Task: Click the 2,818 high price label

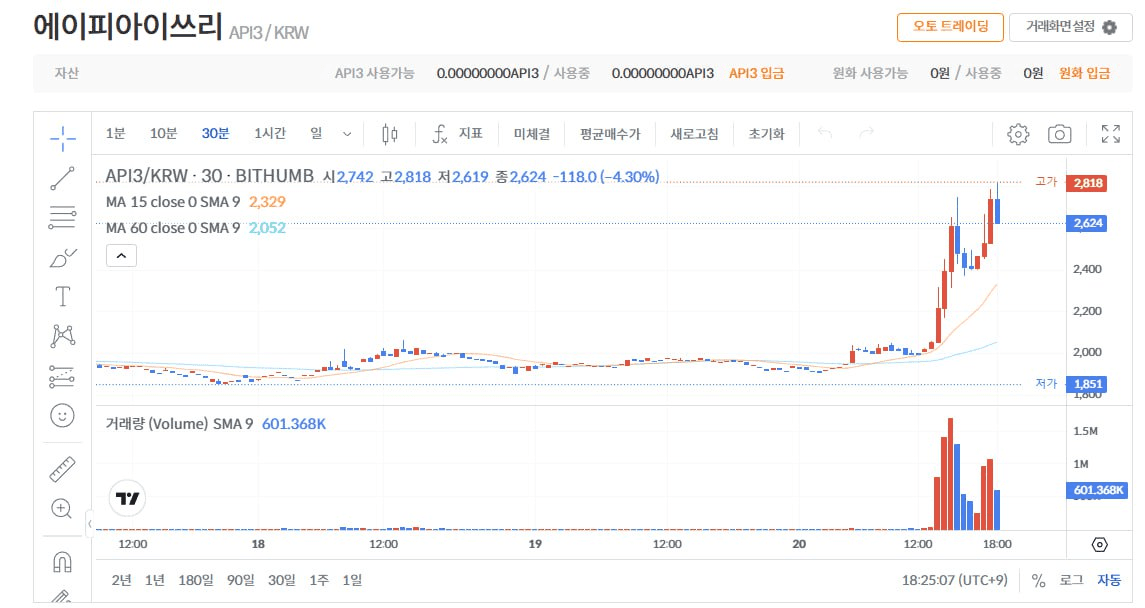Action: click(1087, 183)
